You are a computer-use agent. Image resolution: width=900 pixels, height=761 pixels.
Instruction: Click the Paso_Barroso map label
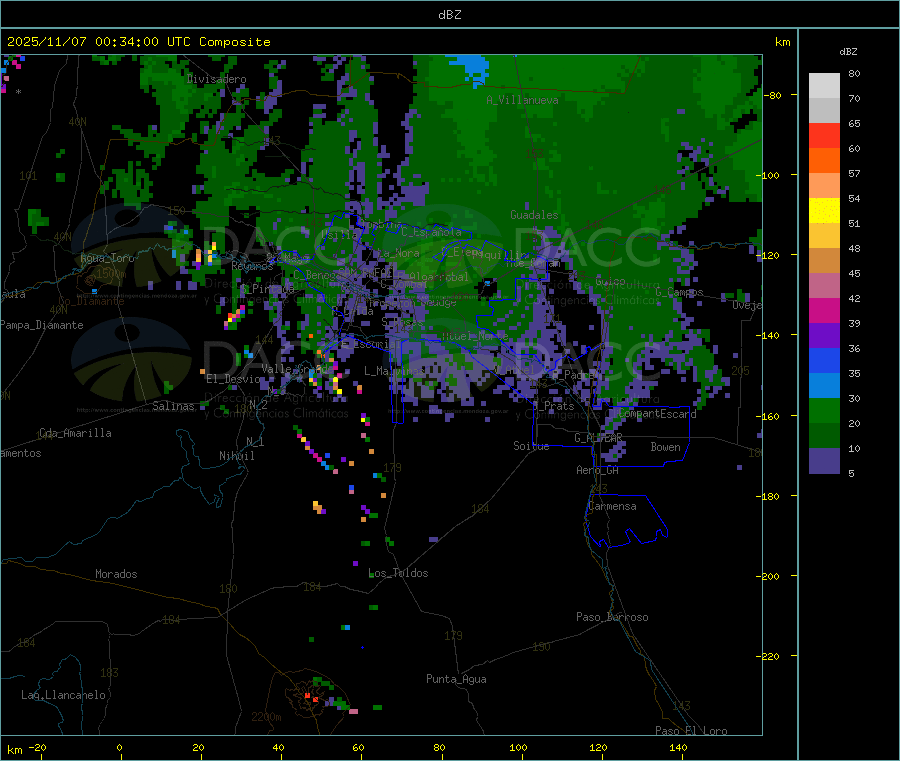pos(612,617)
